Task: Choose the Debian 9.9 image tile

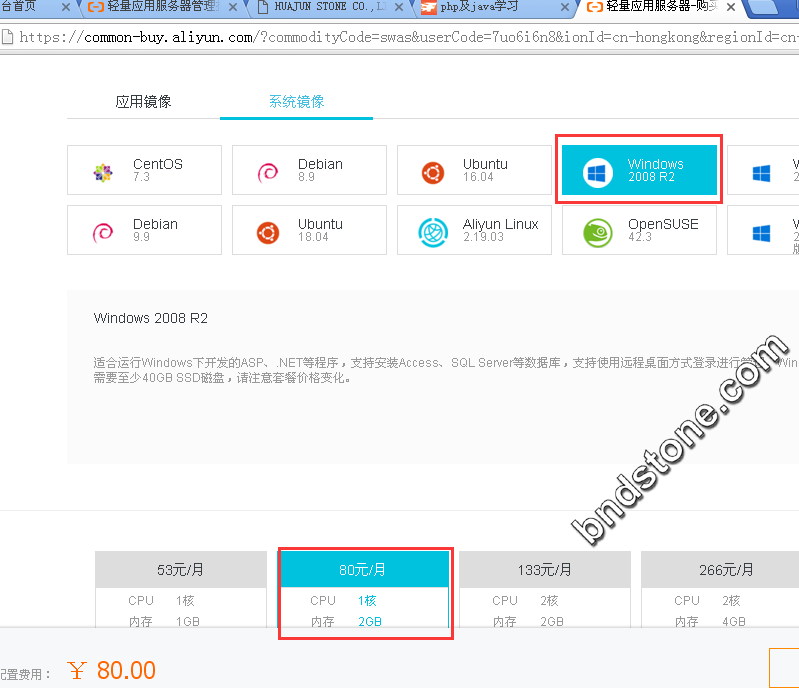Action: point(144,230)
